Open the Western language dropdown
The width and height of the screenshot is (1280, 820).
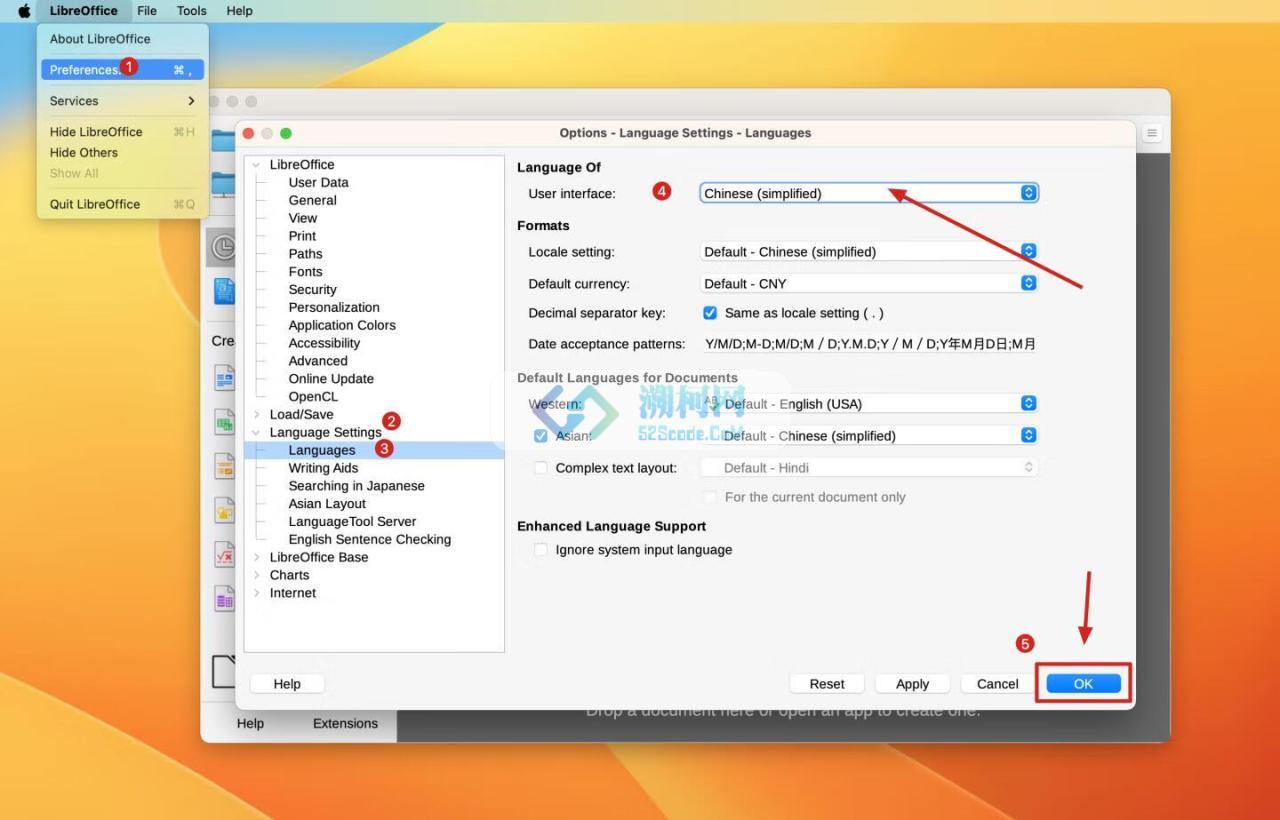click(x=869, y=404)
